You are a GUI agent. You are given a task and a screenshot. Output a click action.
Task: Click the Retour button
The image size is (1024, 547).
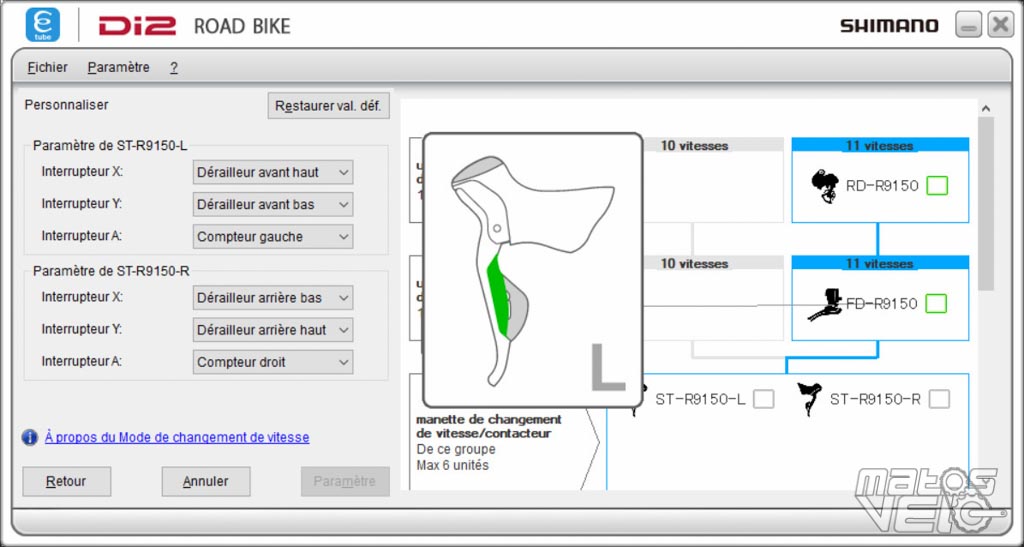pyautogui.click(x=67, y=482)
